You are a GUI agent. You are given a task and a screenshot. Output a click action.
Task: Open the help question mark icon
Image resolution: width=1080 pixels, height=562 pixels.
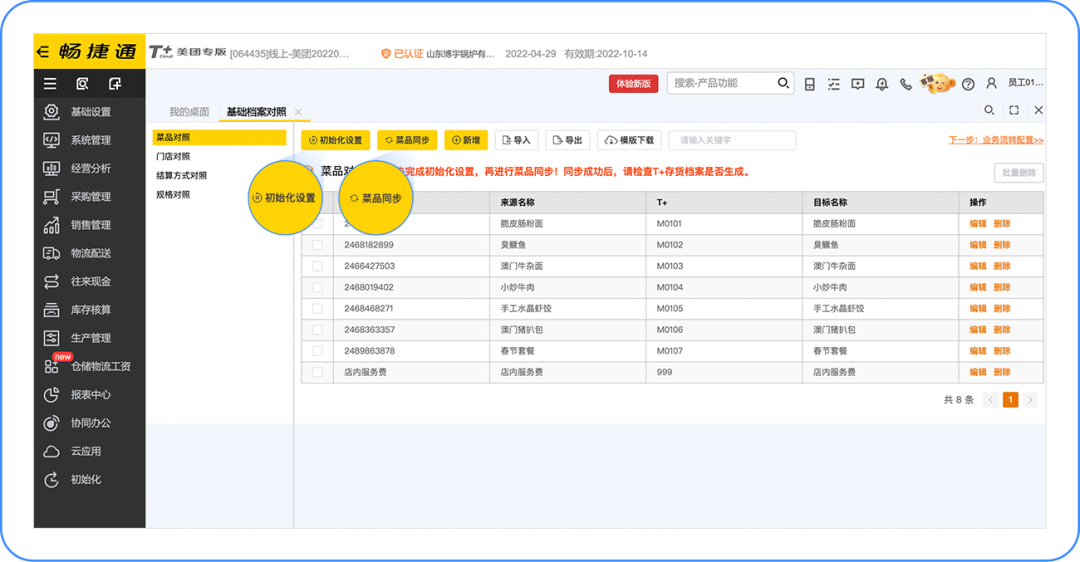point(967,84)
